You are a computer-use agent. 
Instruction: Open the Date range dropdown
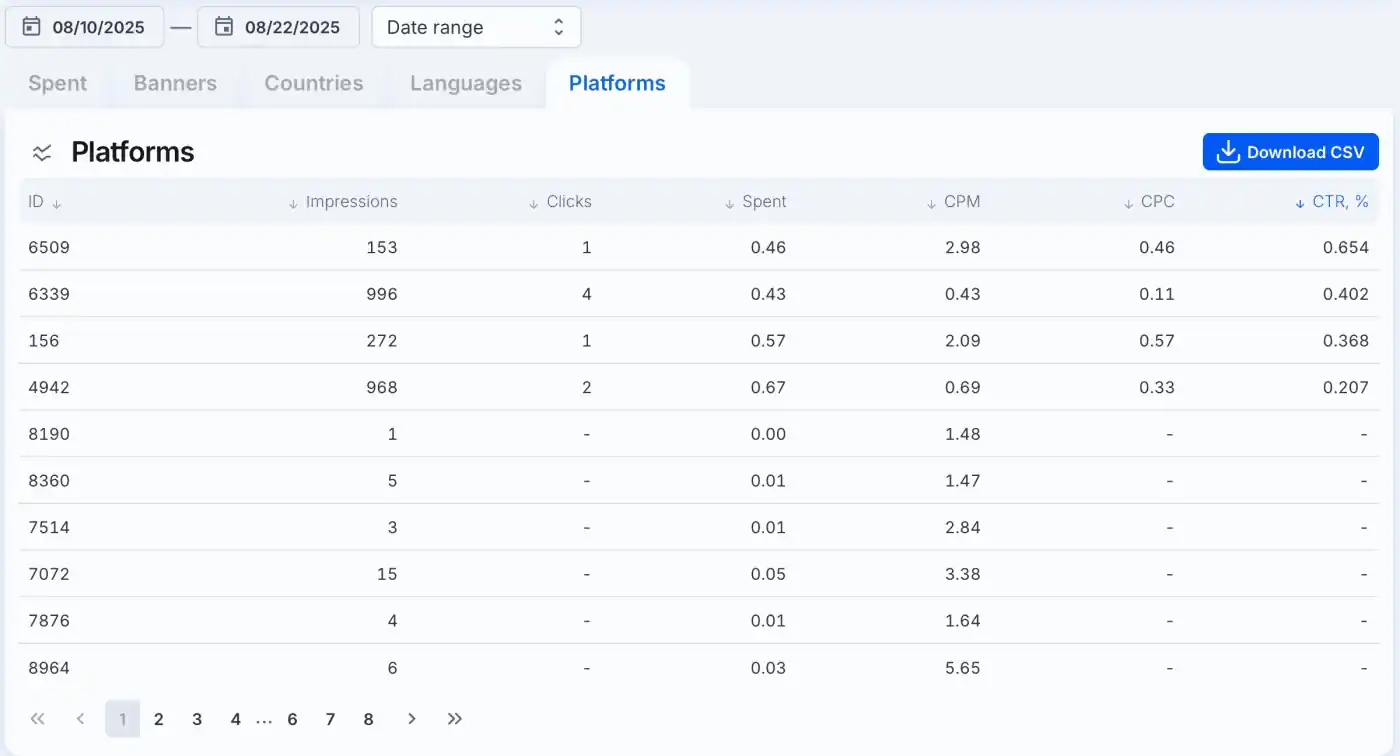click(x=476, y=27)
